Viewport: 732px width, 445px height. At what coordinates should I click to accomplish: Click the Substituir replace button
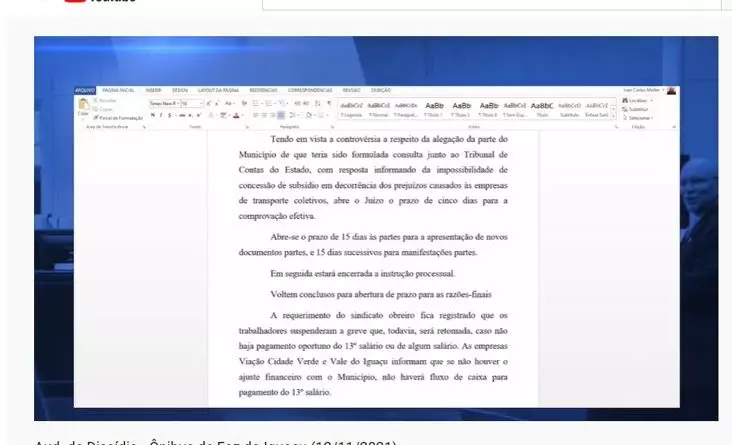point(637,108)
